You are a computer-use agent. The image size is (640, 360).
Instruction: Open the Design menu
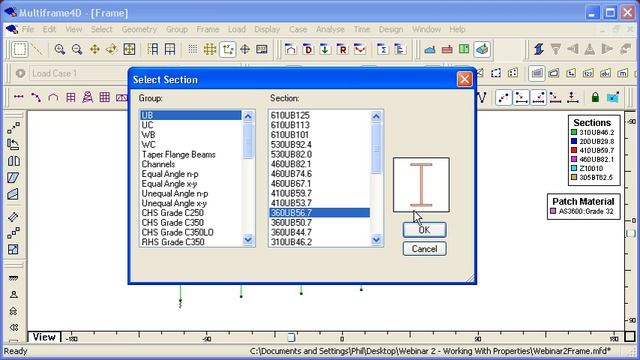[x=391, y=29]
